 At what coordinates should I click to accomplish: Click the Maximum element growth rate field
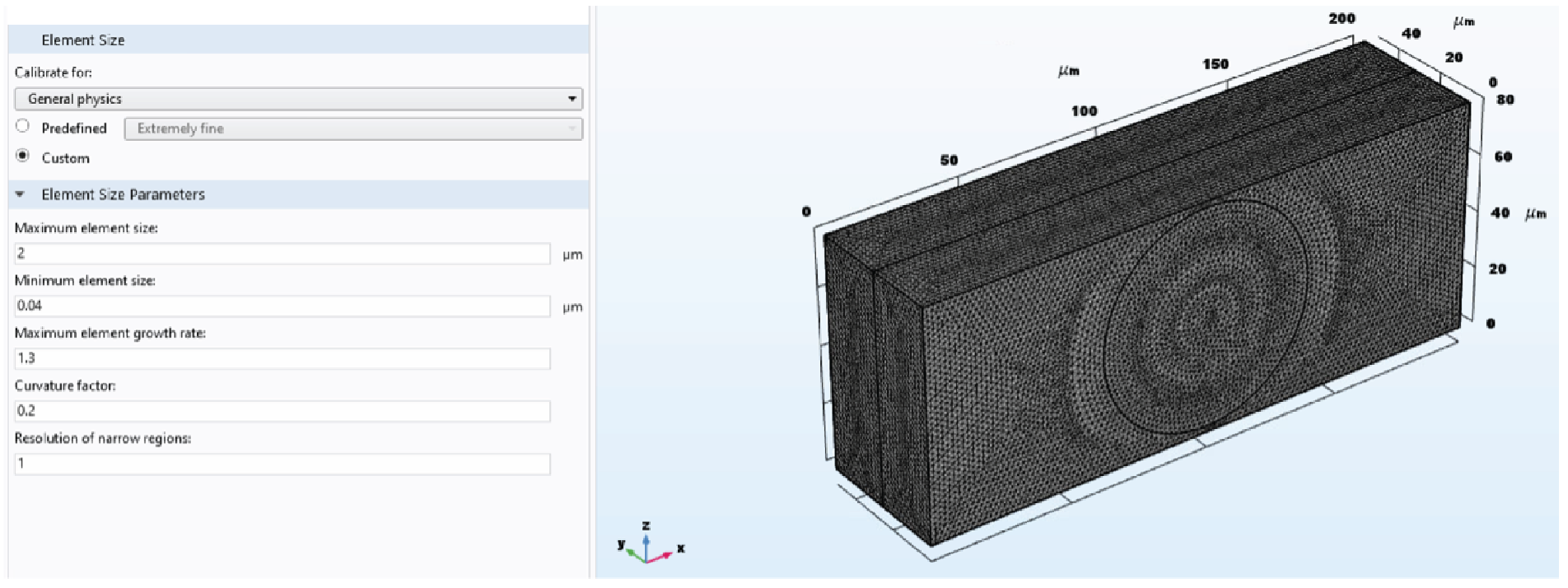[x=282, y=358]
